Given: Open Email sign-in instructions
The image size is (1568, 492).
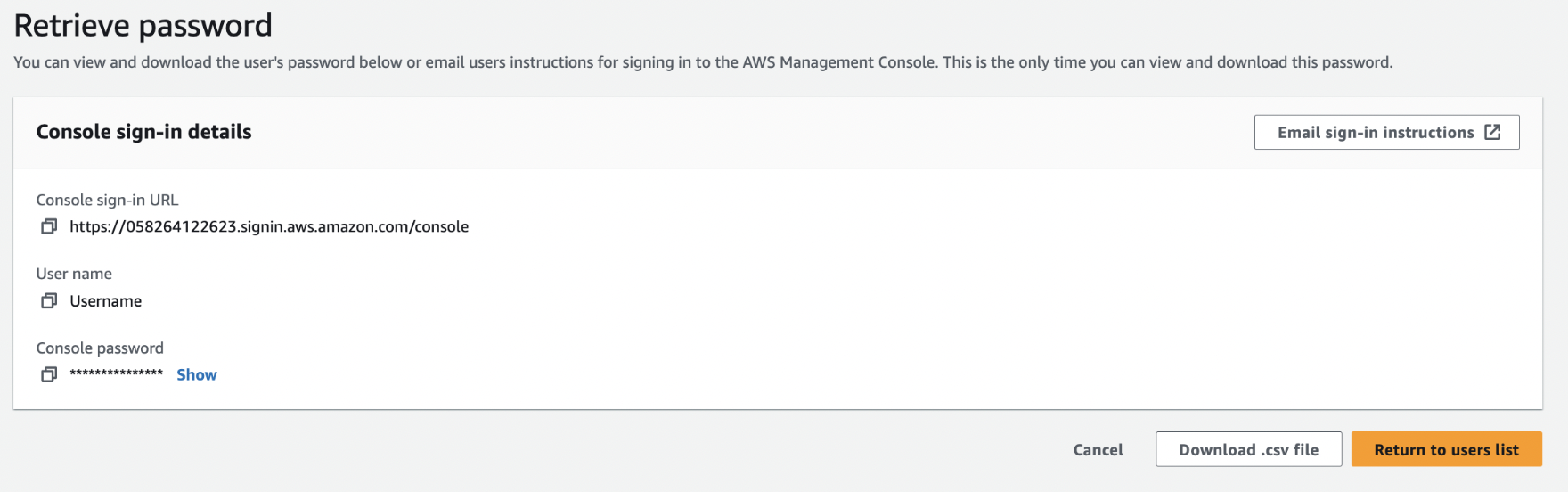Looking at the screenshot, I should click(x=1386, y=132).
